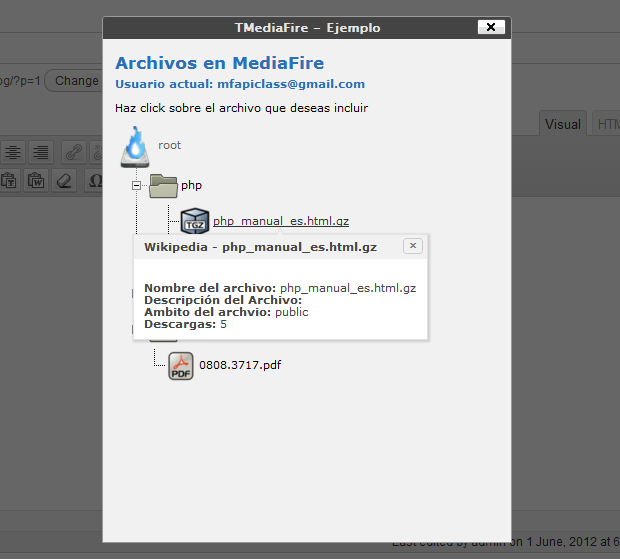The image size is (620, 559).
Task: Click the paste from Word icon
Action: click(36, 181)
